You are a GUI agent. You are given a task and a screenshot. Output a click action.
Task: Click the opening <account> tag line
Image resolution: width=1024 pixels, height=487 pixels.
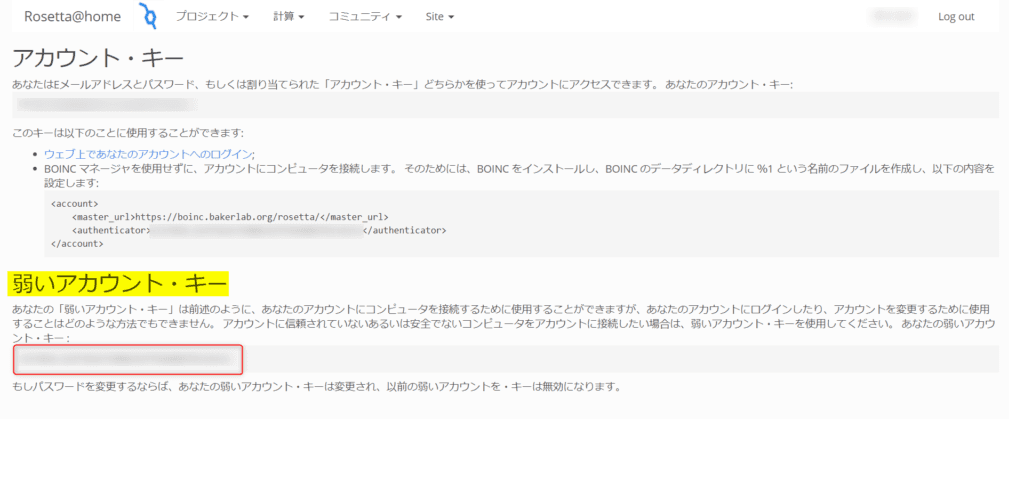(x=74, y=204)
